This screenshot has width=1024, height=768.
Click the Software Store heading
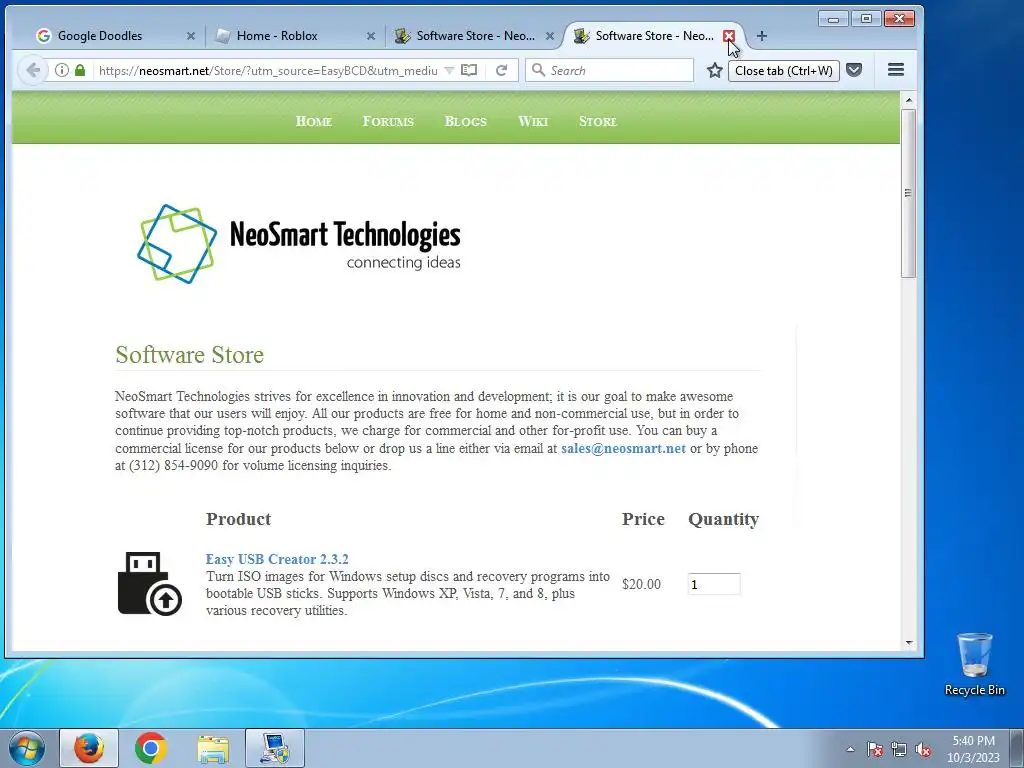pyautogui.click(x=189, y=355)
